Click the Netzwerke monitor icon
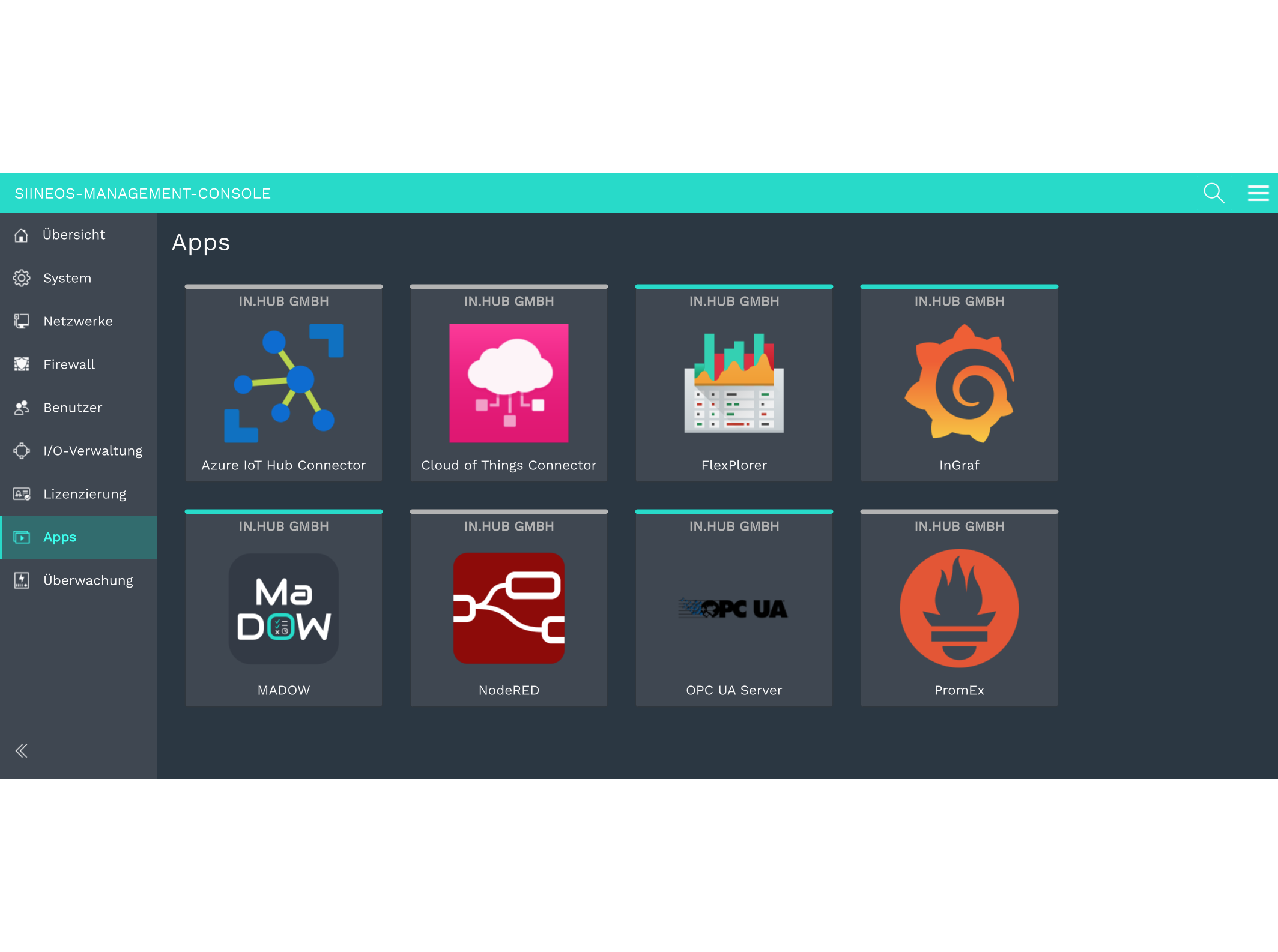This screenshot has height=952, width=1278. (22, 321)
